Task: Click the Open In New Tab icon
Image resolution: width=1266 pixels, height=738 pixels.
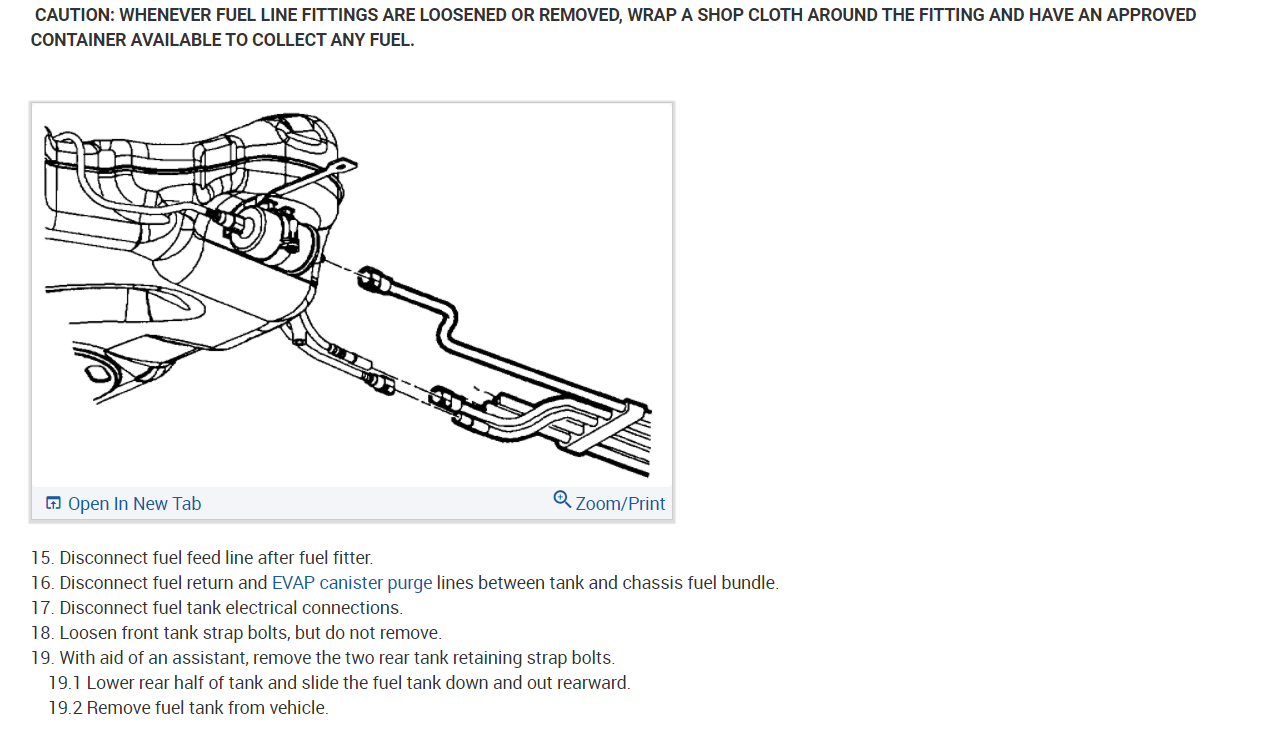Action: (x=54, y=503)
